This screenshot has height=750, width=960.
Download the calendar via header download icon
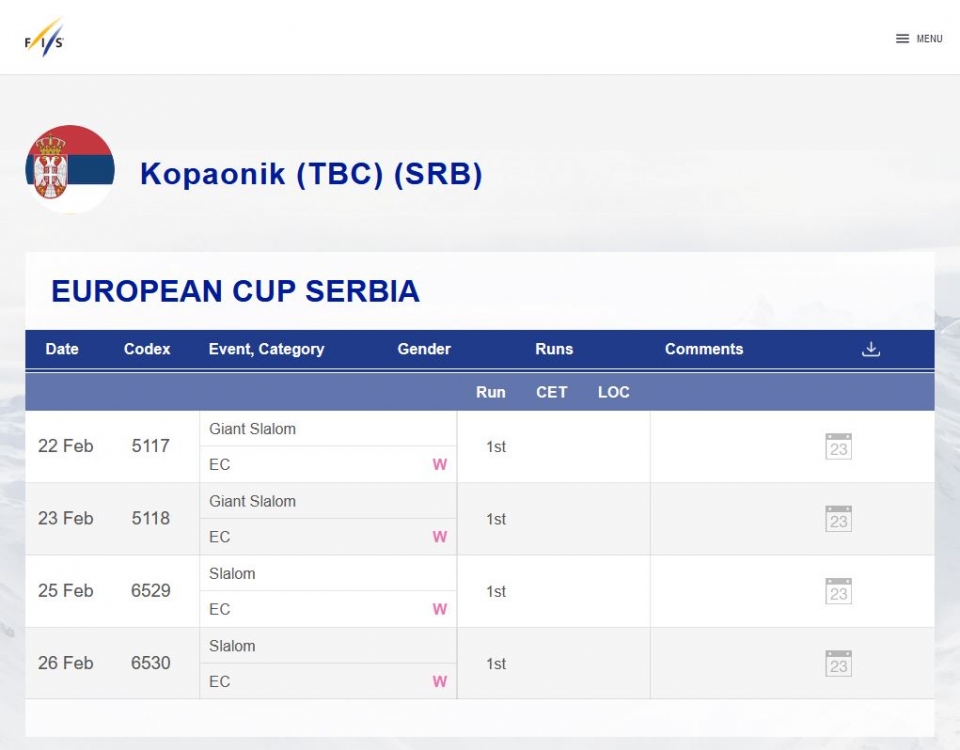870,349
